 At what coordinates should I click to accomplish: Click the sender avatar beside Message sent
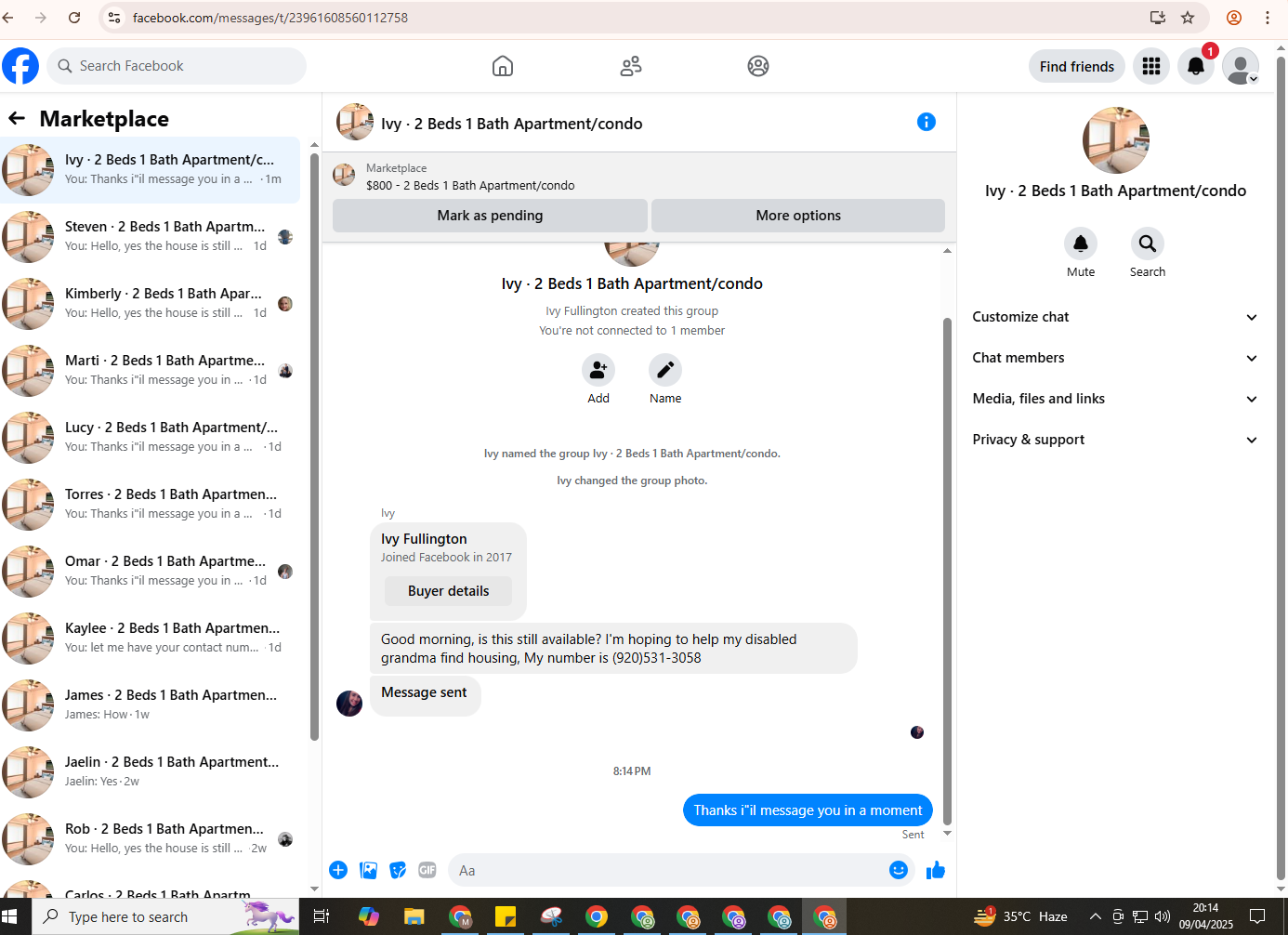[349, 703]
